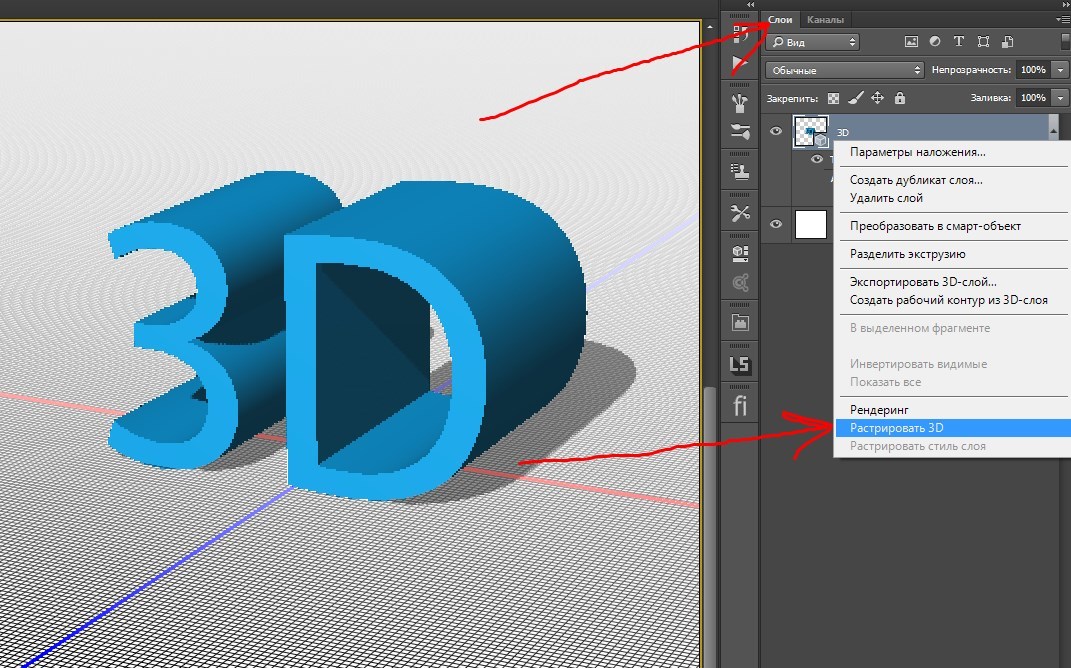Image resolution: width=1071 pixels, height=668 pixels.
Task: Open the Brush Presets panel icon
Action: (x=740, y=103)
